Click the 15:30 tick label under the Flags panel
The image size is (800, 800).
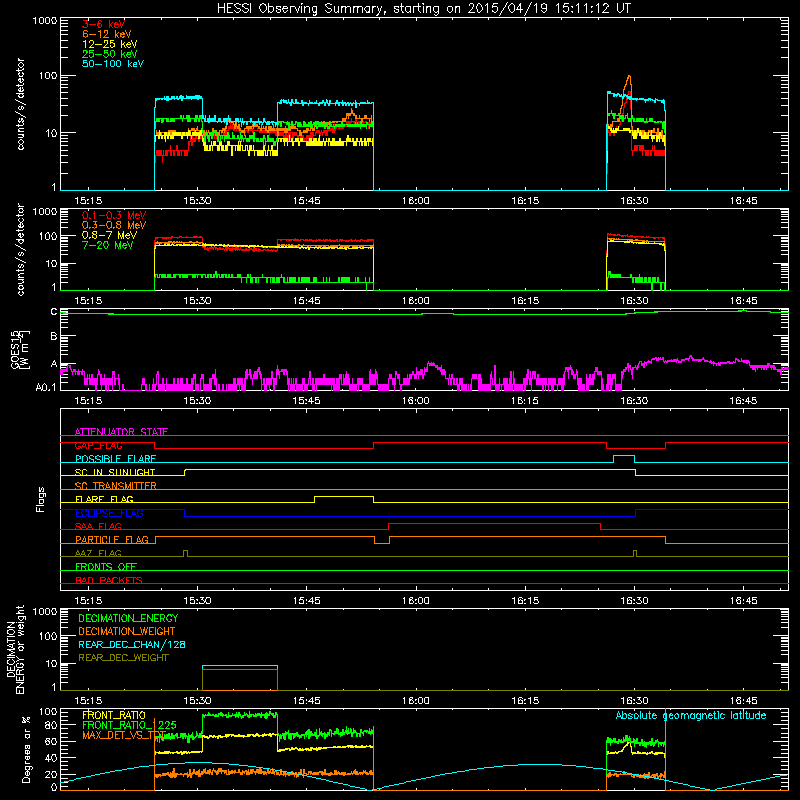(197, 601)
